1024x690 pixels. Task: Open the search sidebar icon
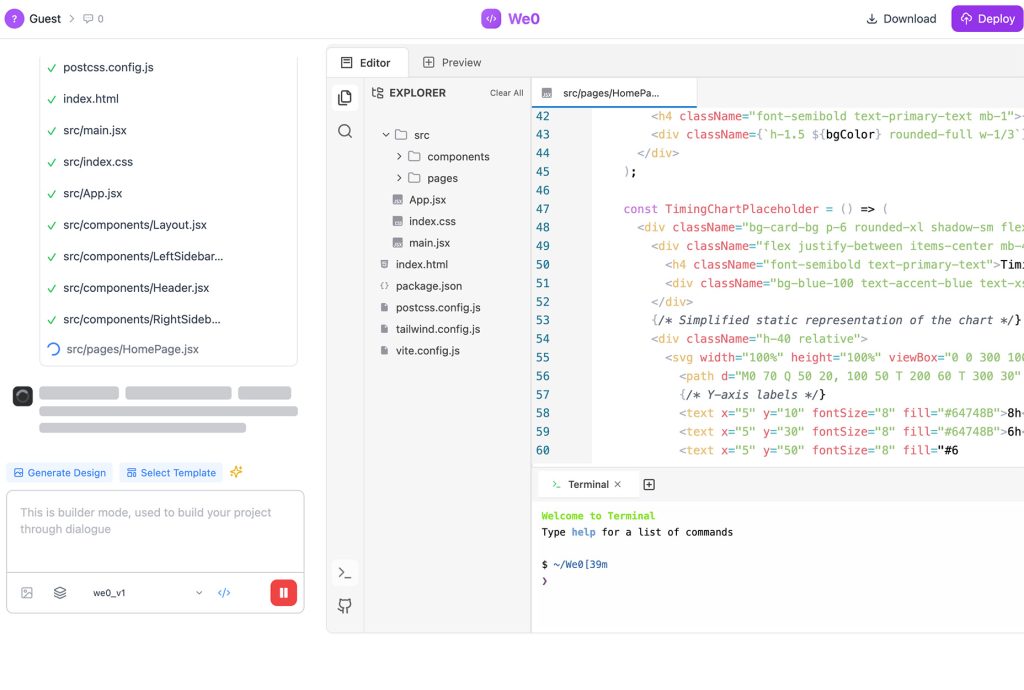click(x=345, y=131)
